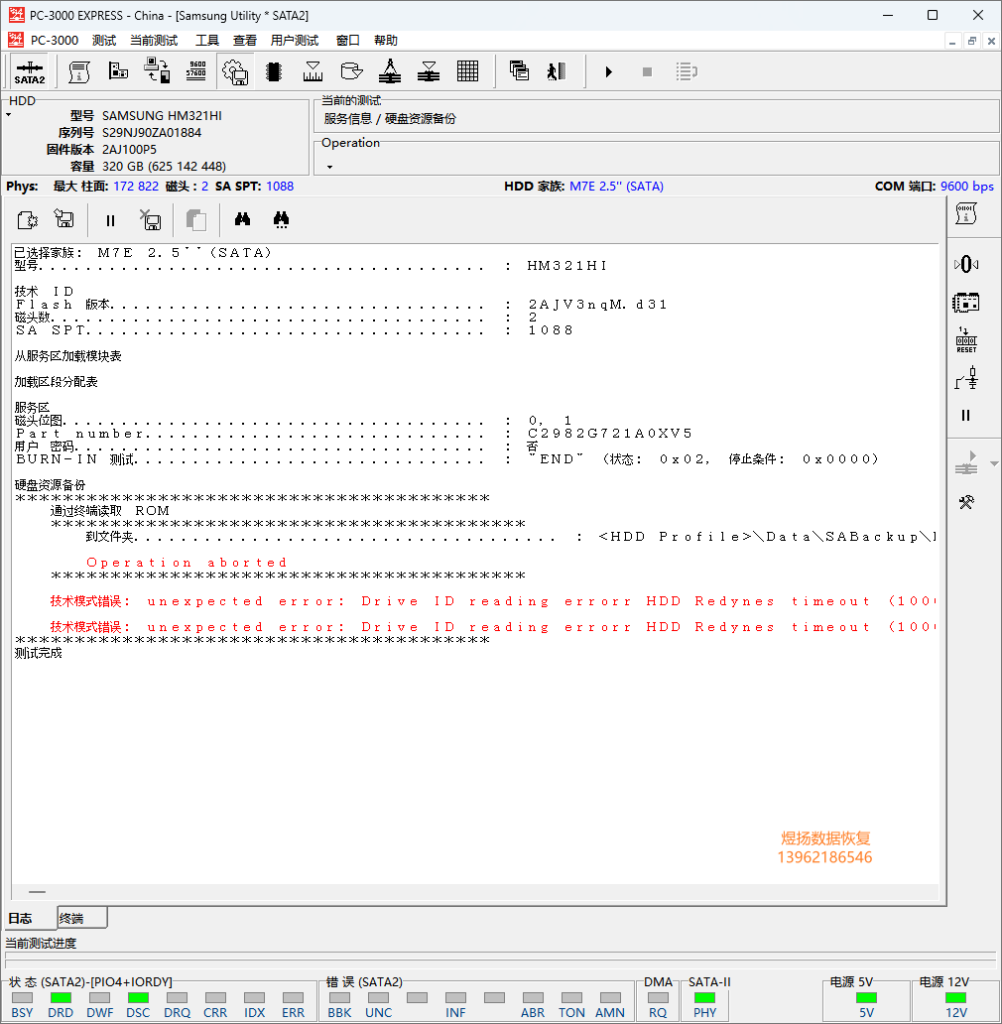Open the 工具 menu
Viewport: 1002px width, 1024px height.
tap(207, 40)
